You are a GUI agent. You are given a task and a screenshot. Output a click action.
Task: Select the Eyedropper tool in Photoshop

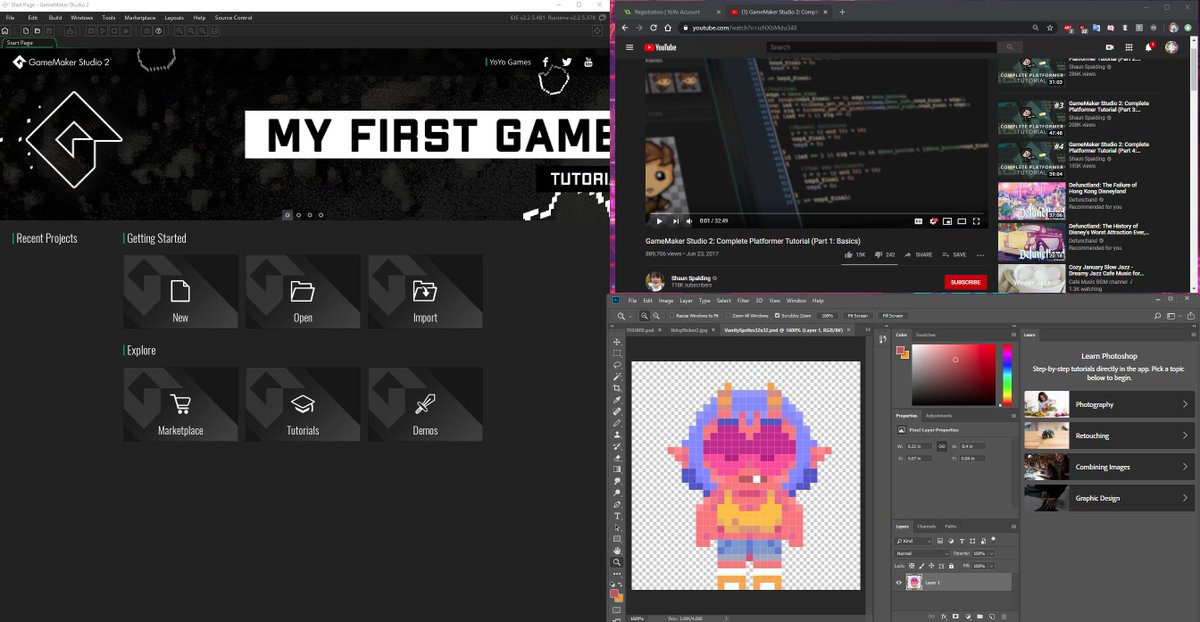(617, 400)
